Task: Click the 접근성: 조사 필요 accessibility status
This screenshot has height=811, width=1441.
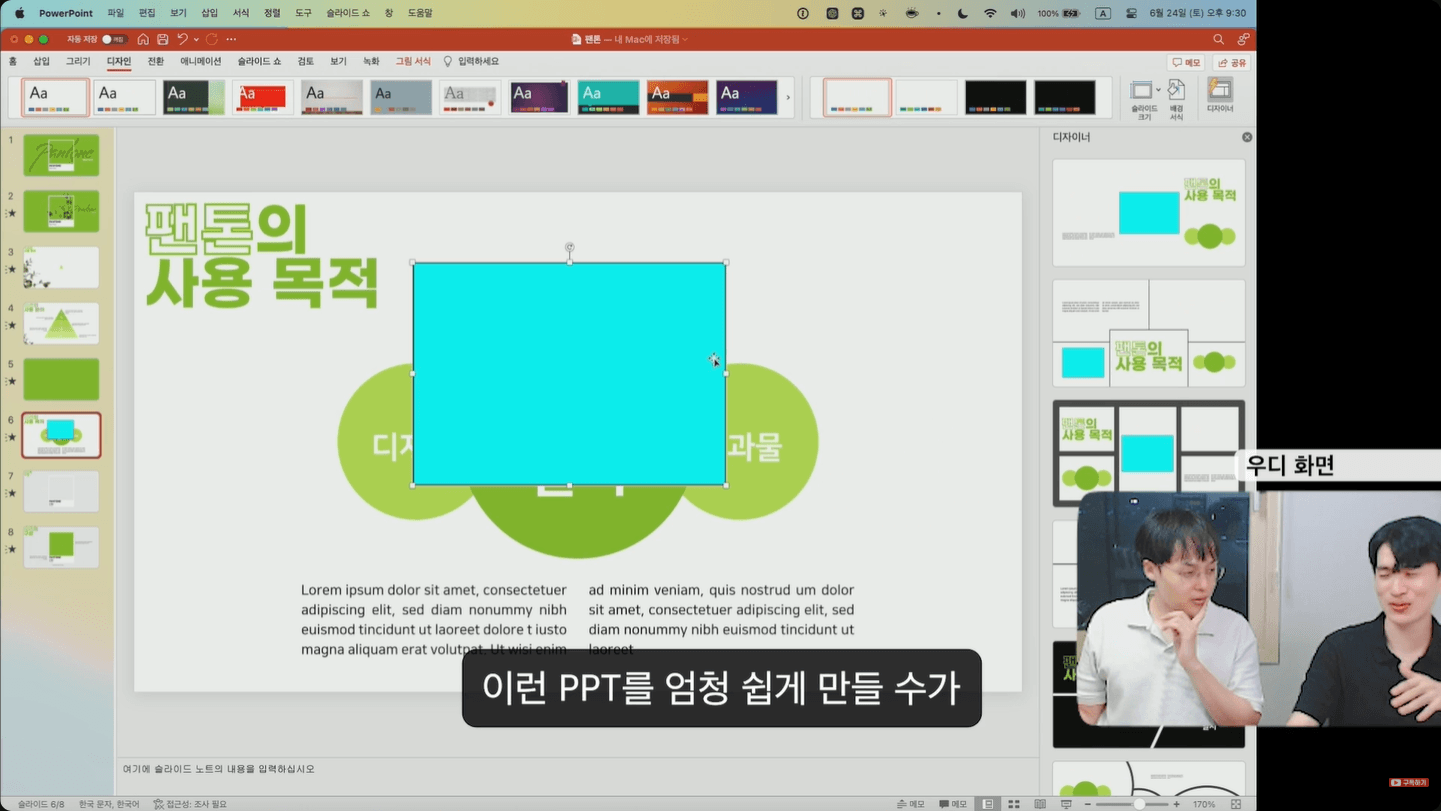Action: 190,804
